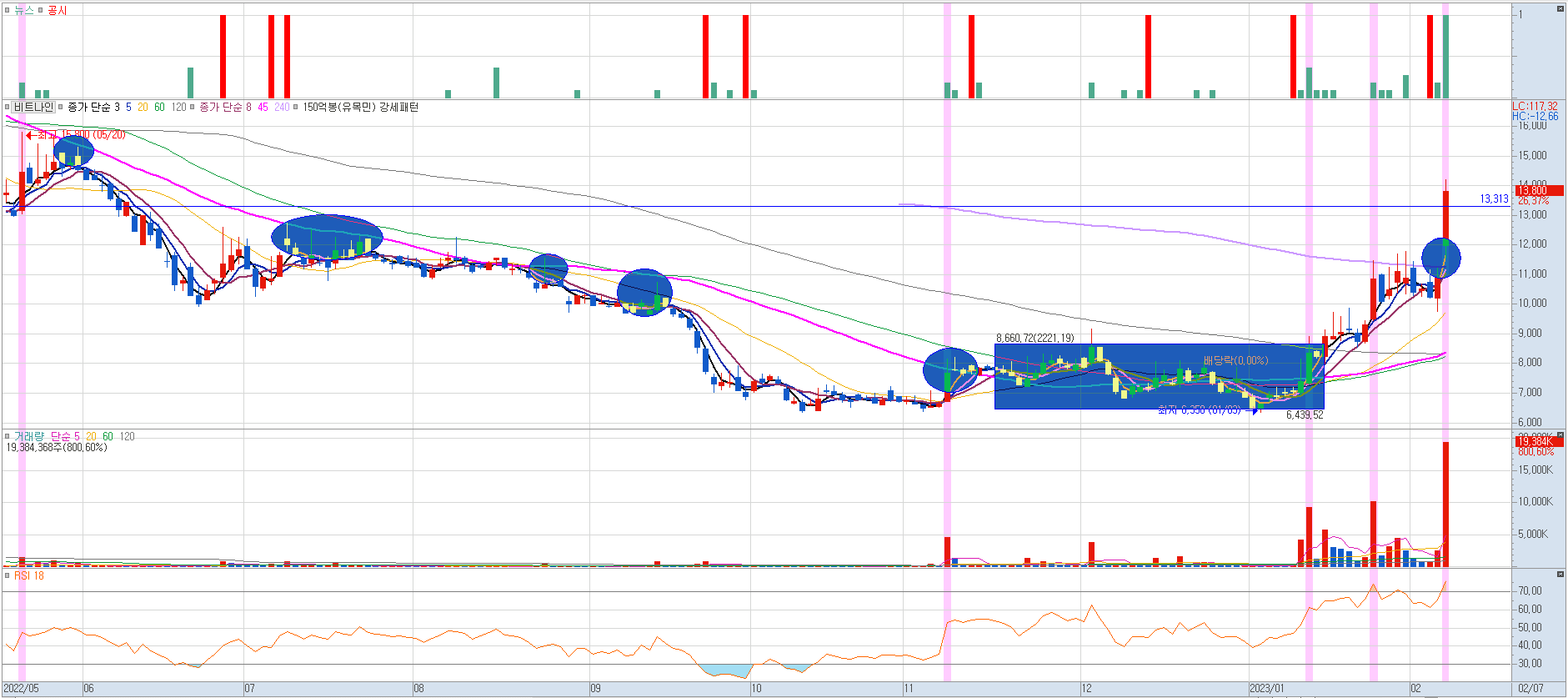Click the square marker before 비트나인

point(8,108)
